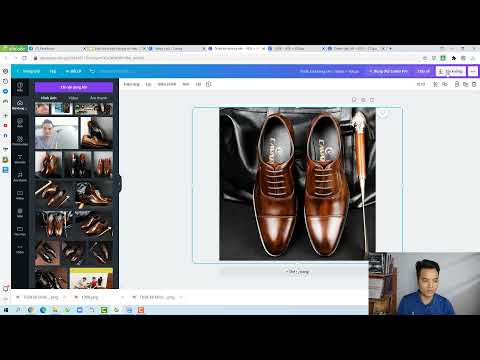The width and height of the screenshot is (480, 360).
Task: Click the lock element icon
Action: [x=457, y=84]
